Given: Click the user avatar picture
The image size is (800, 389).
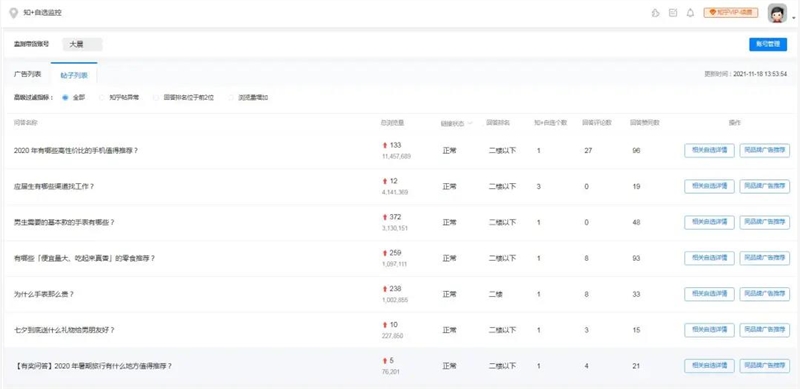Looking at the screenshot, I should 777,13.
